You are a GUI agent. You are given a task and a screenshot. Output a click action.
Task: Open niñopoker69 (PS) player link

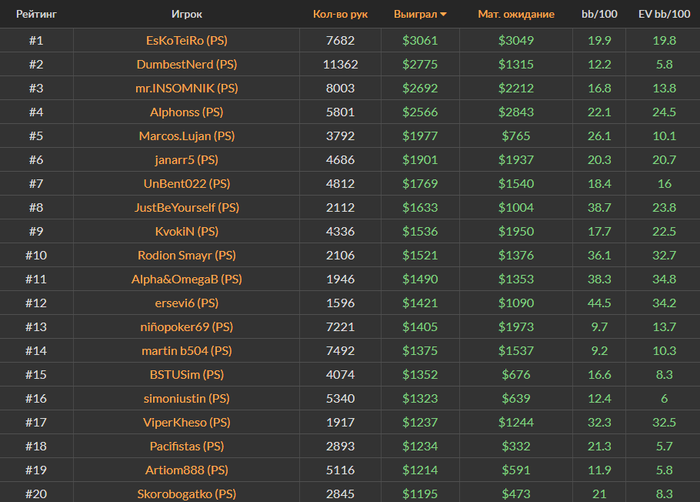coord(186,327)
